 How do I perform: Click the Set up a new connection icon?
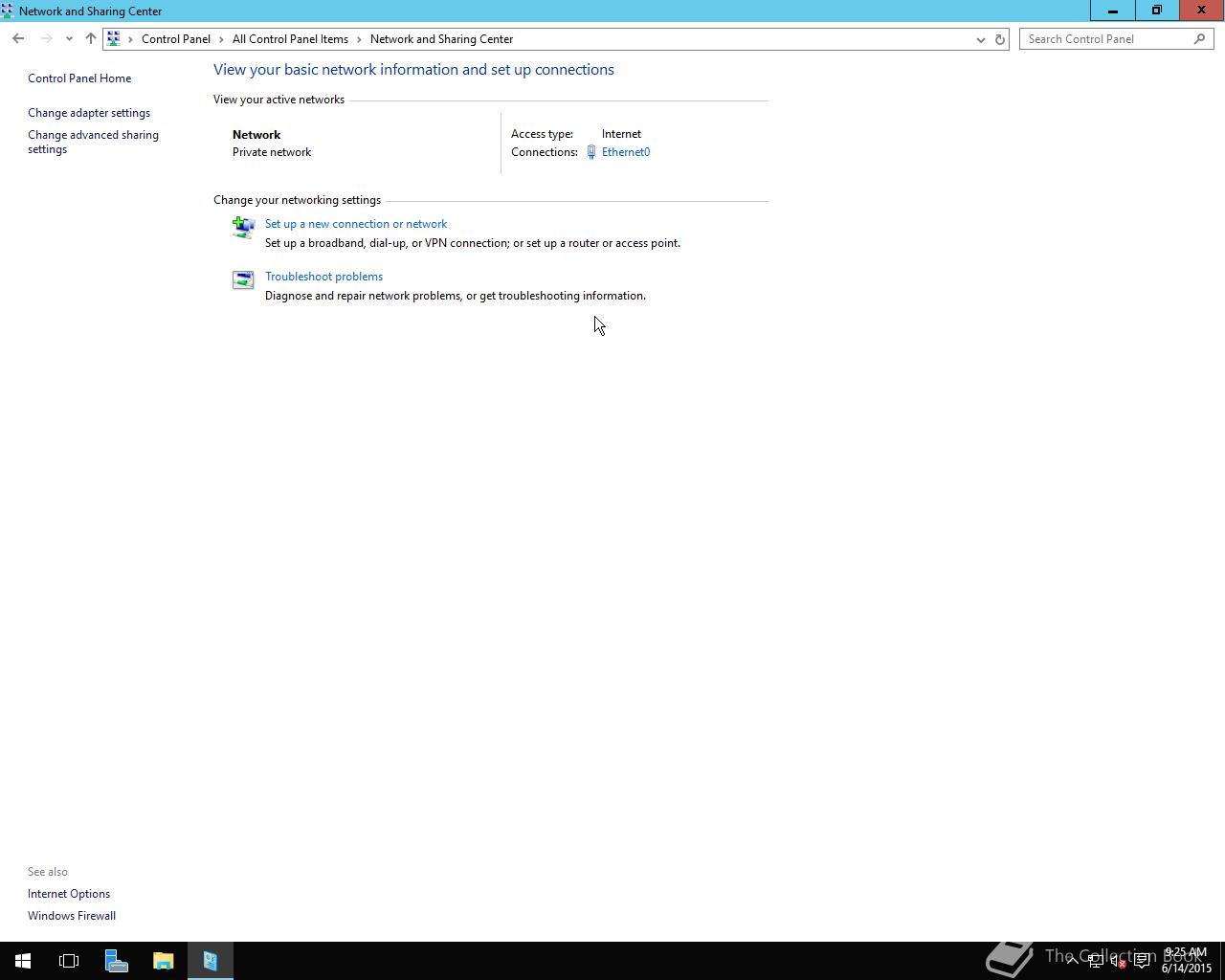[x=243, y=227]
